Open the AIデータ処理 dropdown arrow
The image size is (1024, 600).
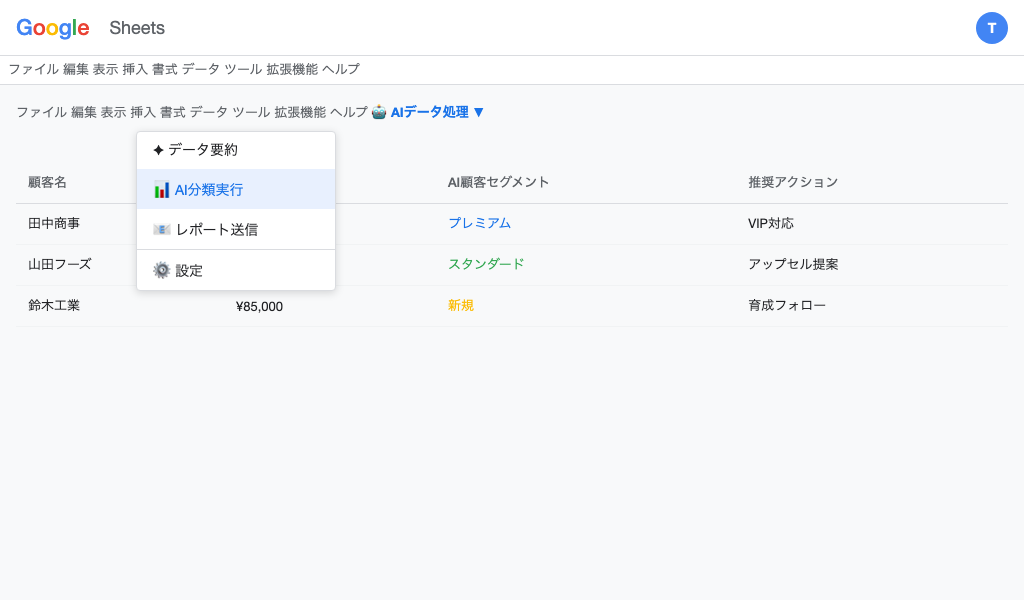[x=479, y=112]
